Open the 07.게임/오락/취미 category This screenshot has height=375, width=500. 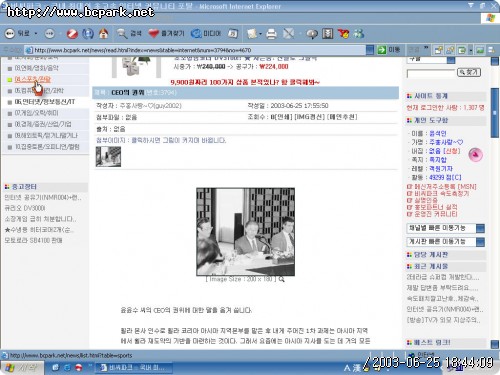pos(36,113)
